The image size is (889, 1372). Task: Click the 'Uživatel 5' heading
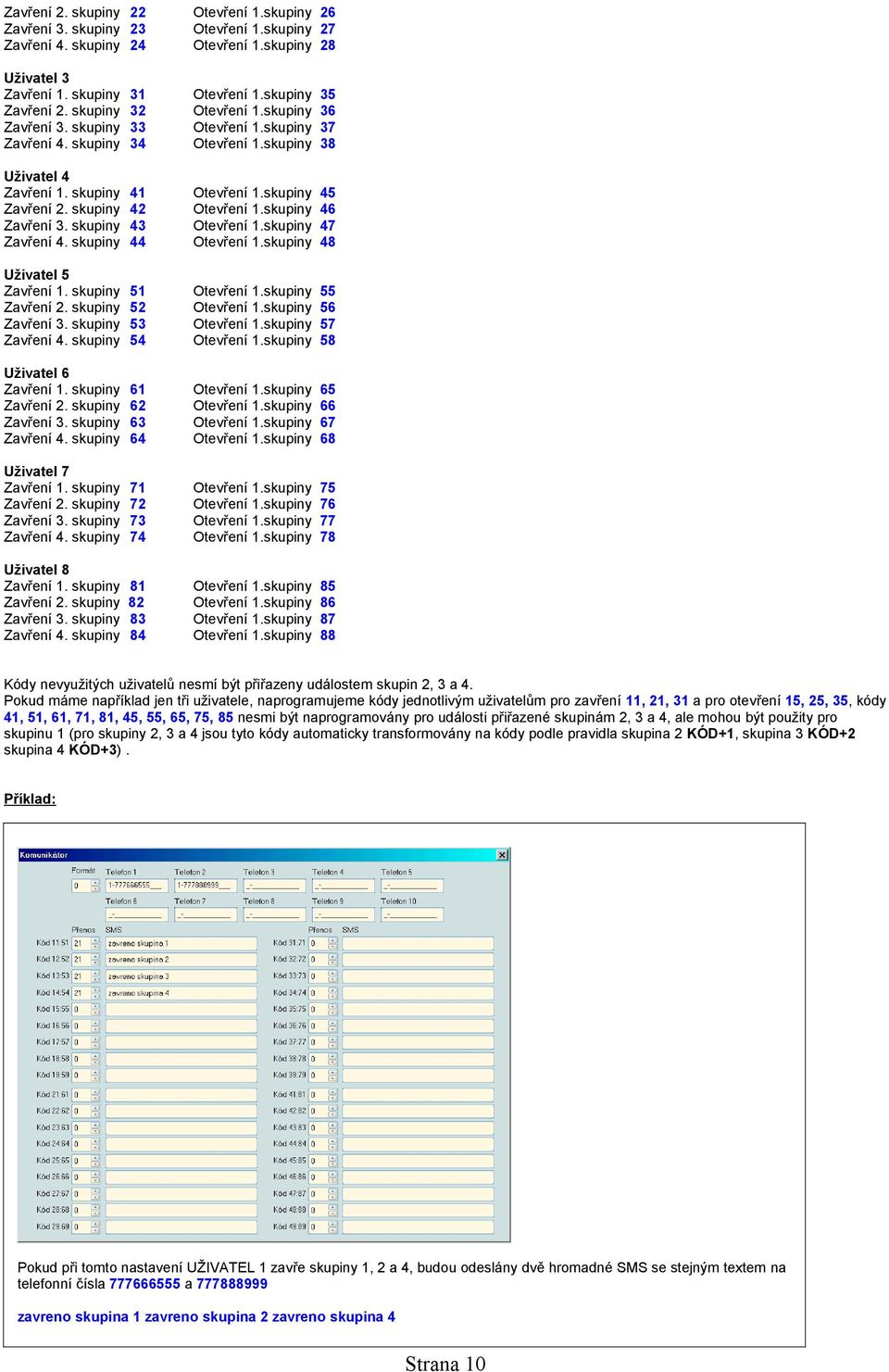(x=36, y=275)
